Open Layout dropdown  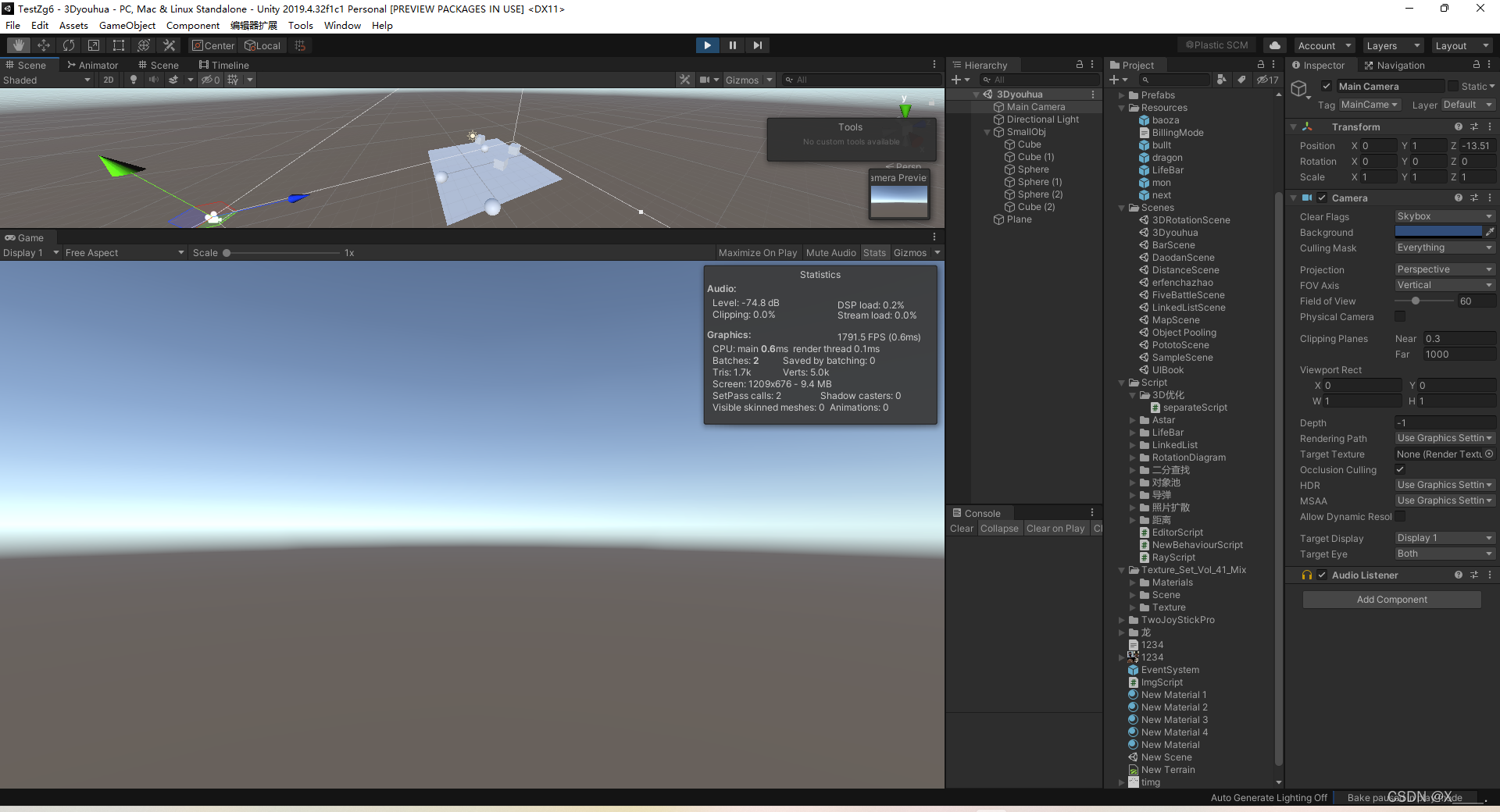[1462, 45]
